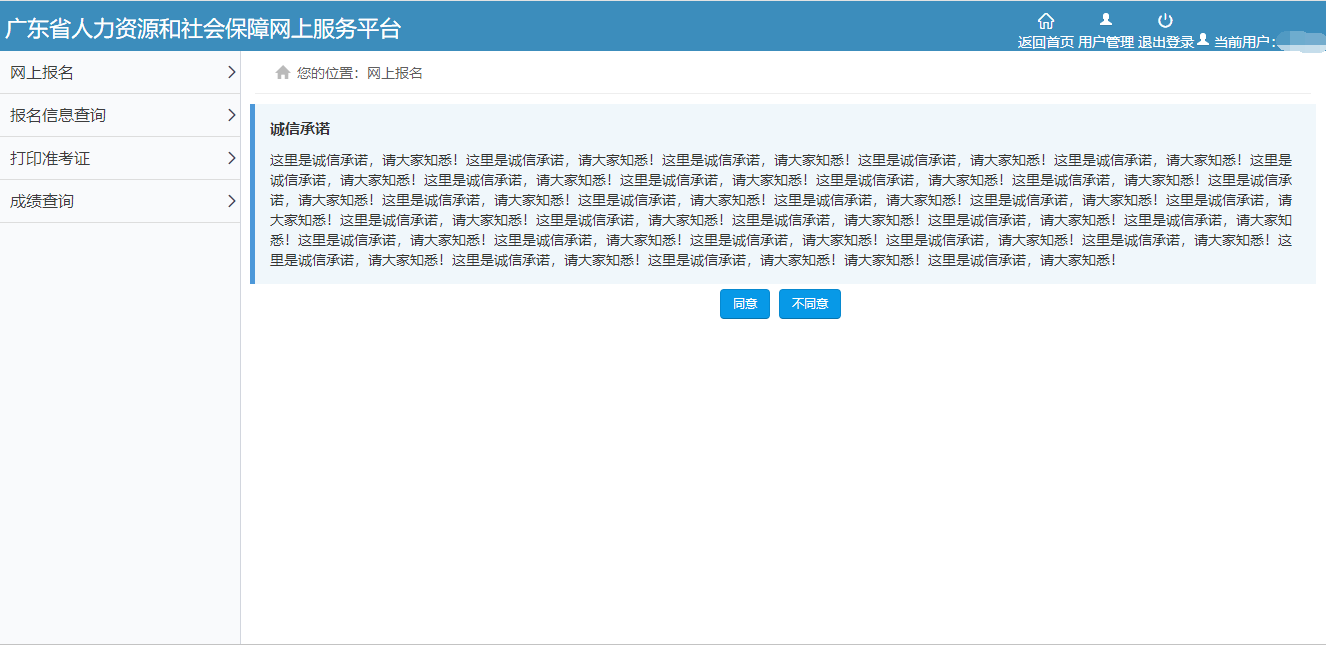The width and height of the screenshot is (1326, 646).
Task: Click the 不同意 button
Action: [x=809, y=304]
